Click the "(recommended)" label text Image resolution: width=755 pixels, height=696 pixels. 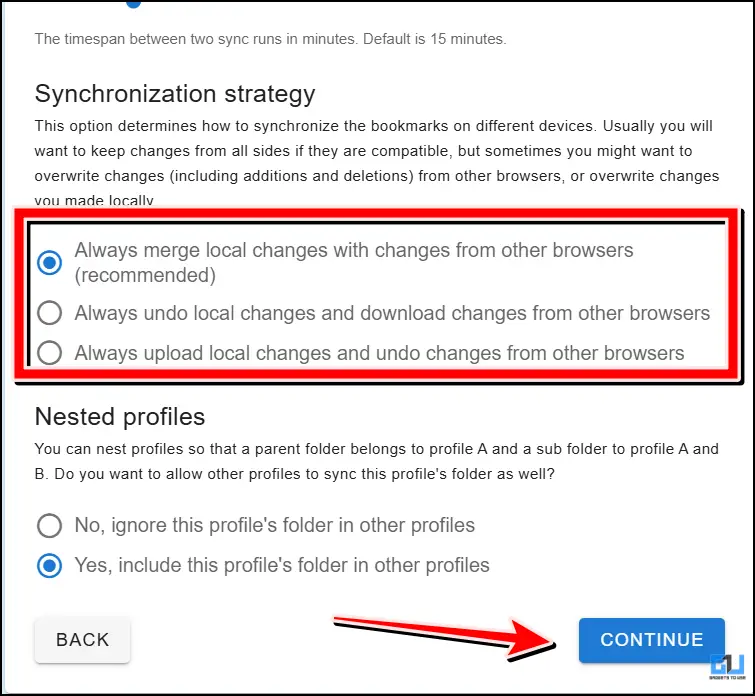coord(144,275)
